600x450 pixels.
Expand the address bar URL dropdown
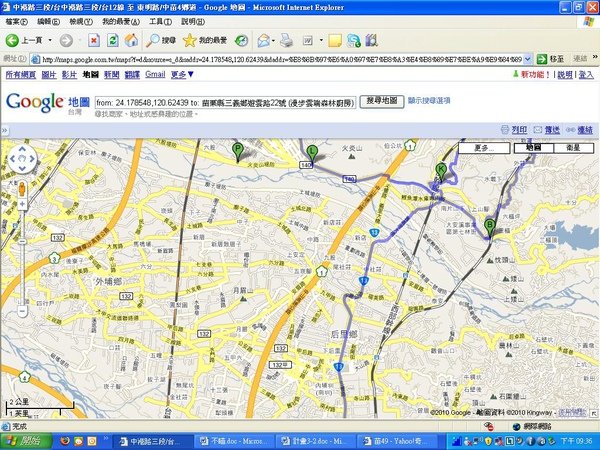coord(528,59)
